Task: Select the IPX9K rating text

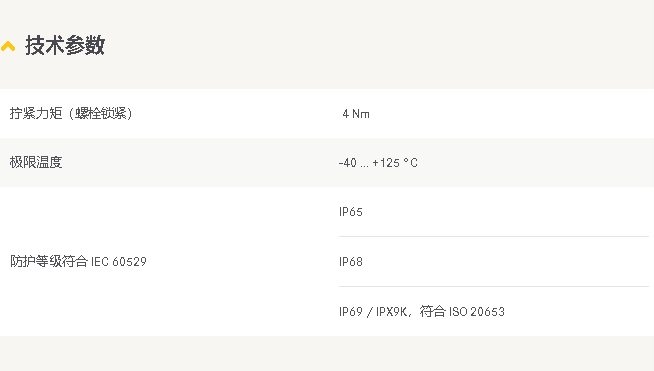Action: point(391,312)
